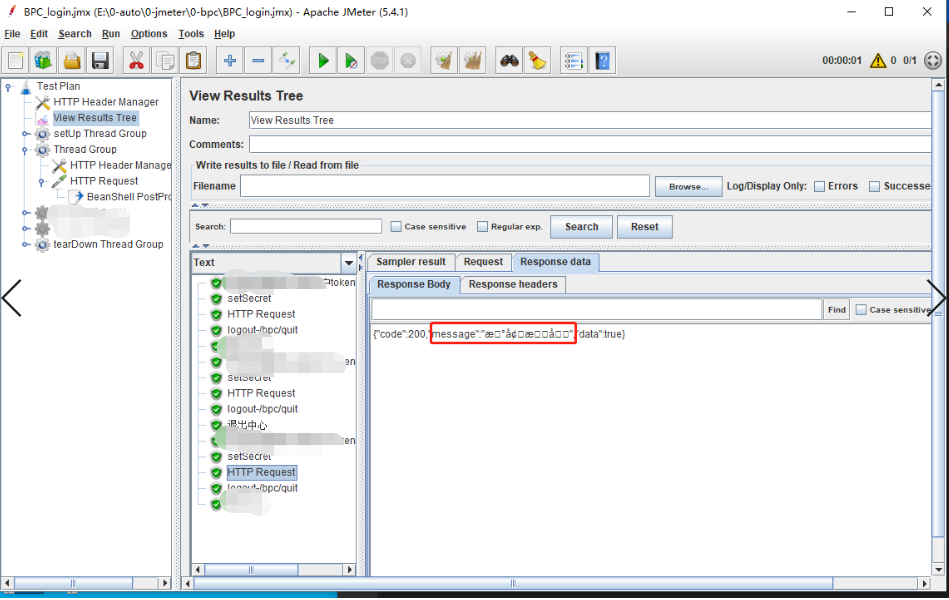Select HTTP Header Manager under Test Plan
Image resolution: width=949 pixels, height=600 pixels.
(x=106, y=102)
